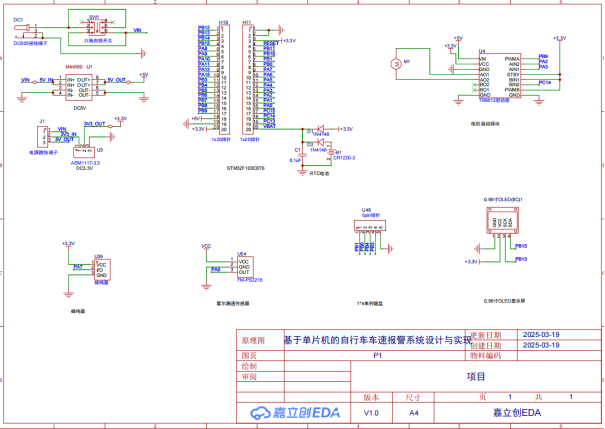Select the V1.0 version cell
The image size is (605, 429).
pyautogui.click(x=371, y=413)
